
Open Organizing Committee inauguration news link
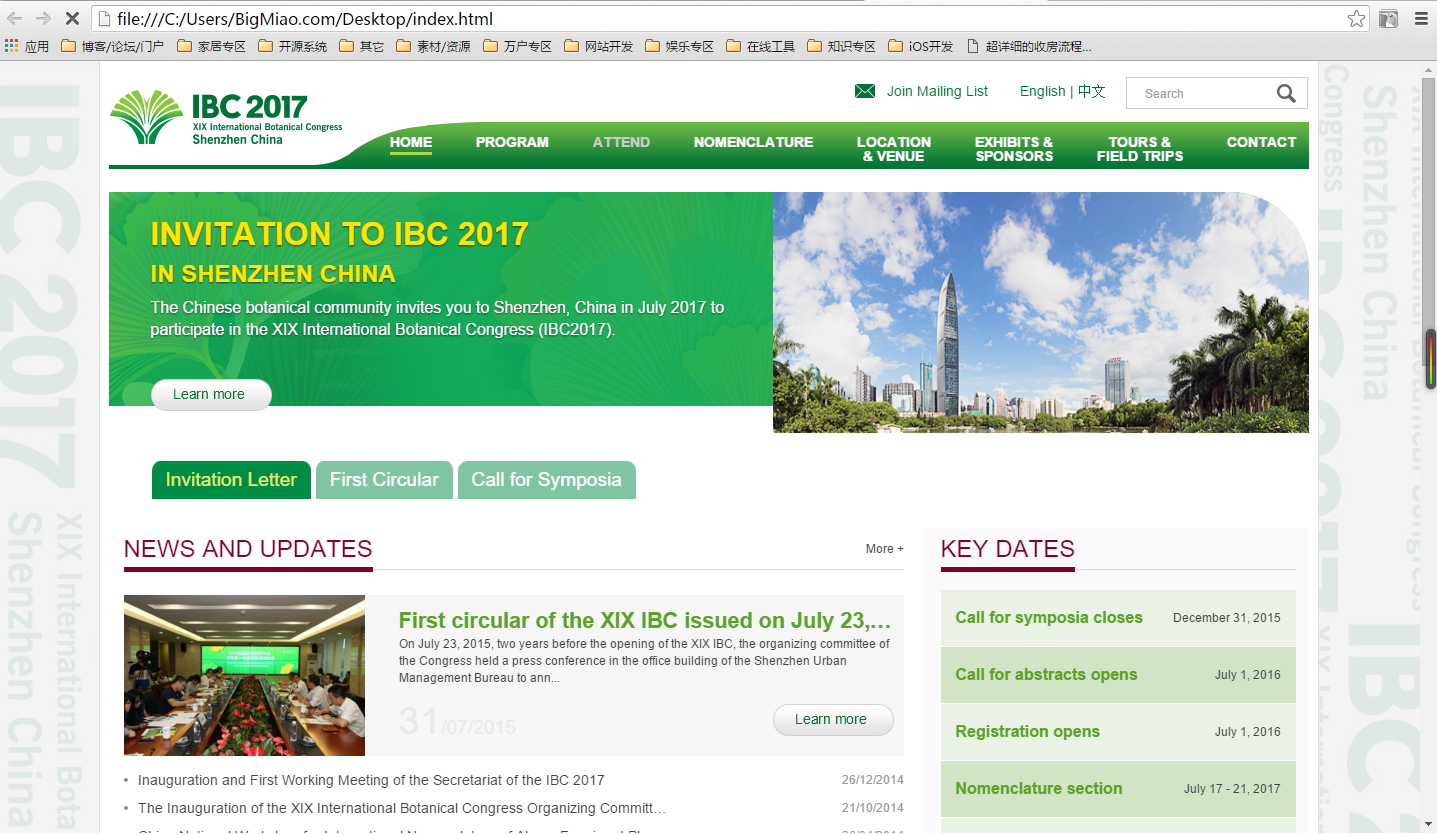pyautogui.click(x=402, y=808)
